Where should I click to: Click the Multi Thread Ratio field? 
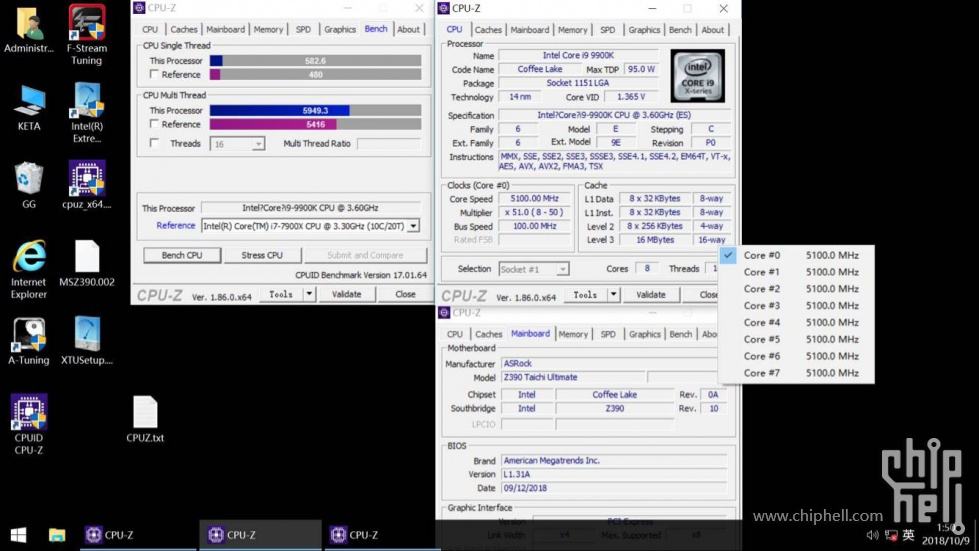point(389,144)
